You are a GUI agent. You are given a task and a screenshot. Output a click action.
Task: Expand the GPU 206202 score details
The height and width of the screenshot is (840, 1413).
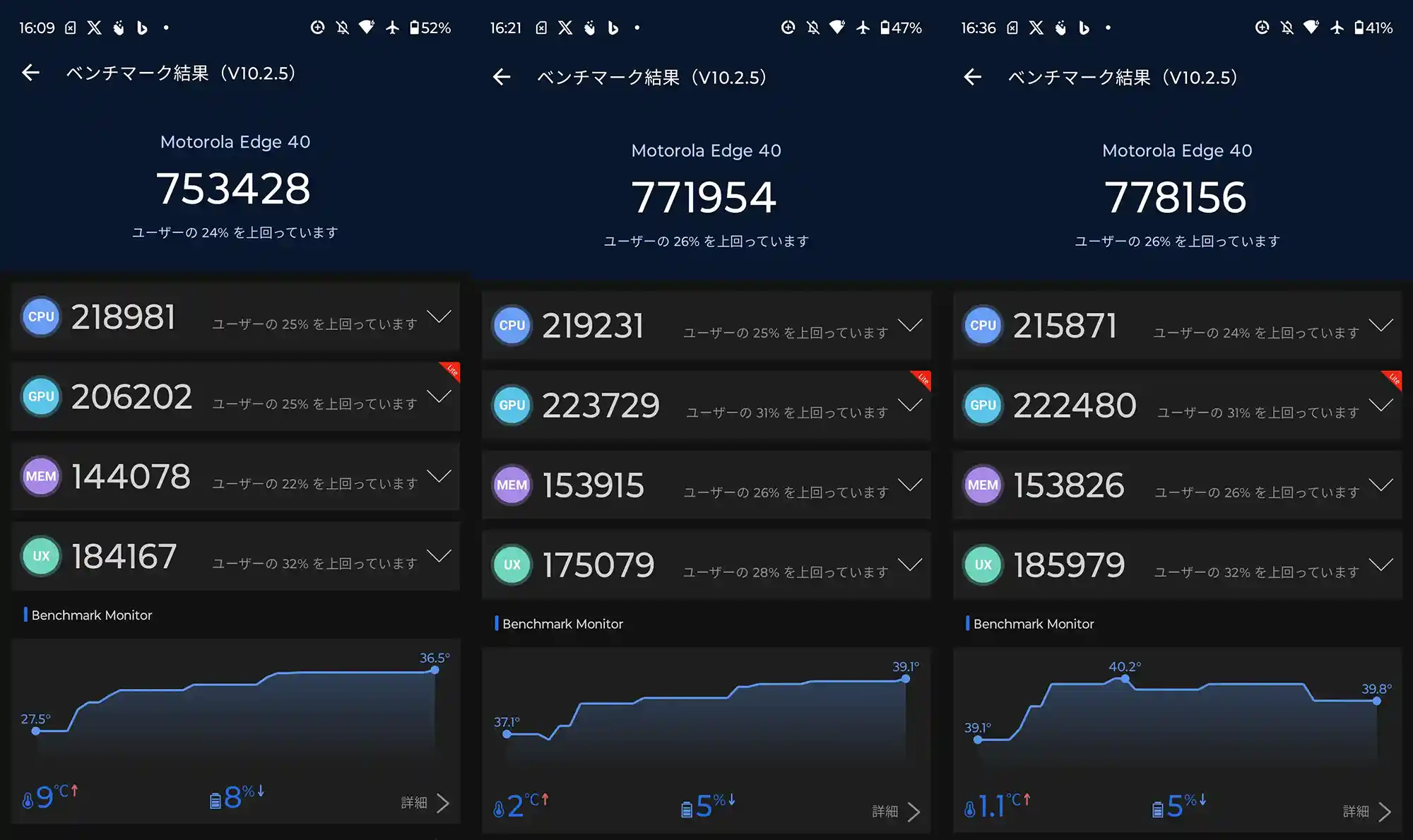tap(439, 396)
